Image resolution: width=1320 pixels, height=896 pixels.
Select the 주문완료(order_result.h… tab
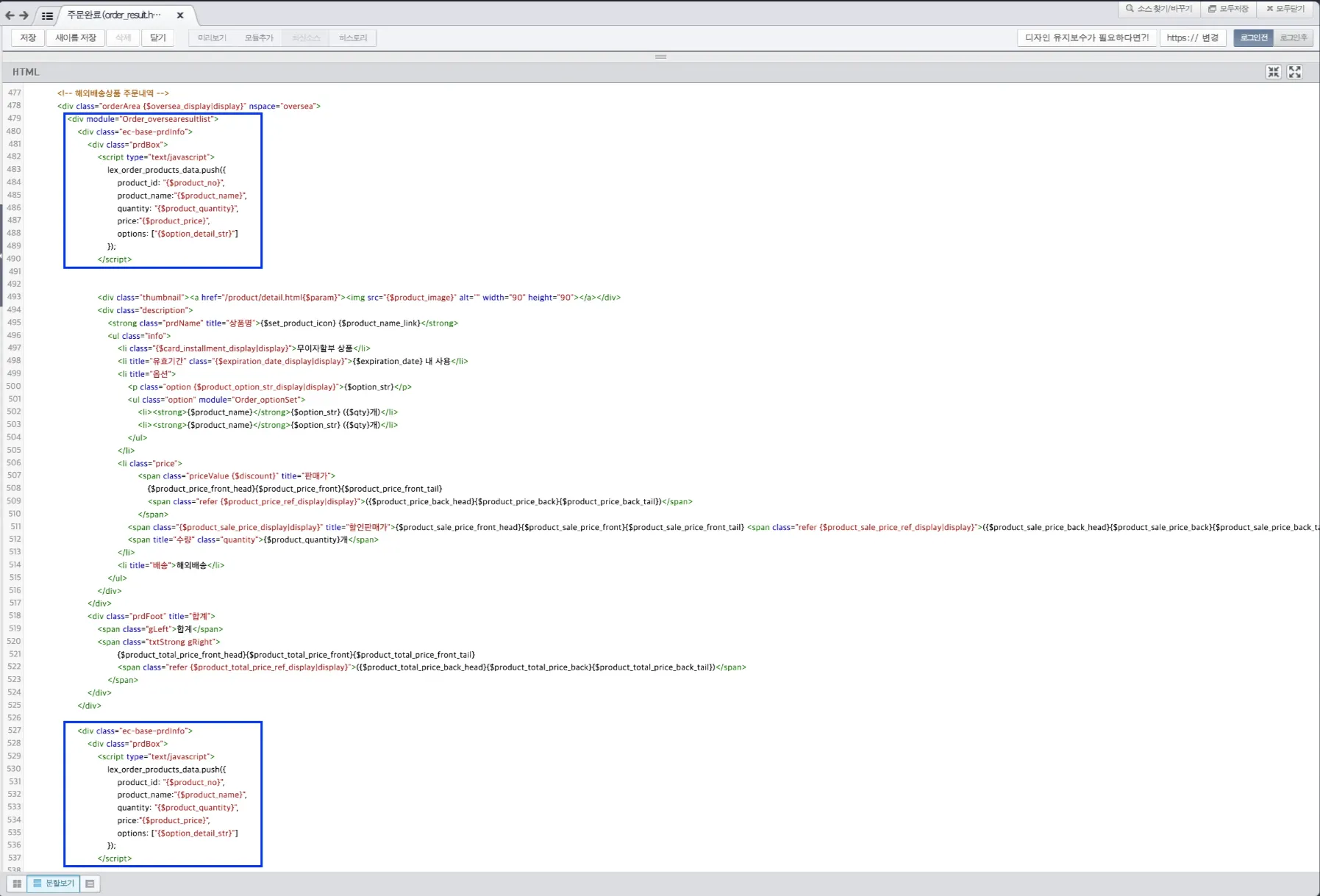click(115, 15)
